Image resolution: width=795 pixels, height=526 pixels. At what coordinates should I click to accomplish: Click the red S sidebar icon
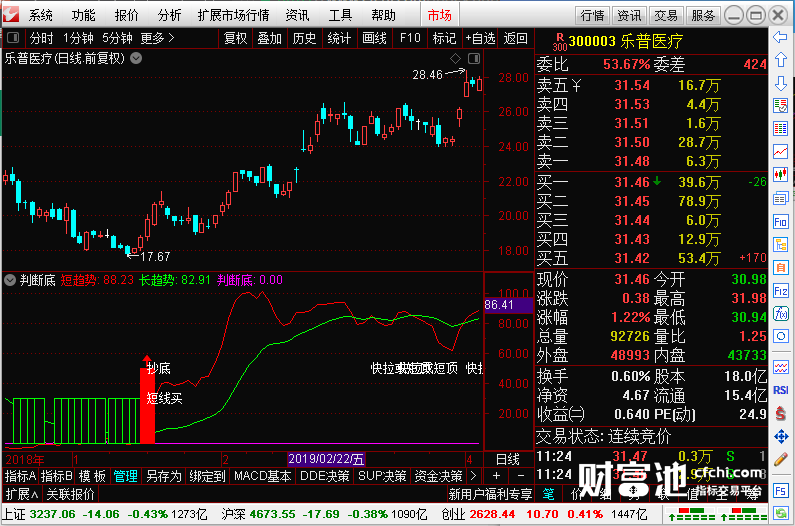click(780, 413)
